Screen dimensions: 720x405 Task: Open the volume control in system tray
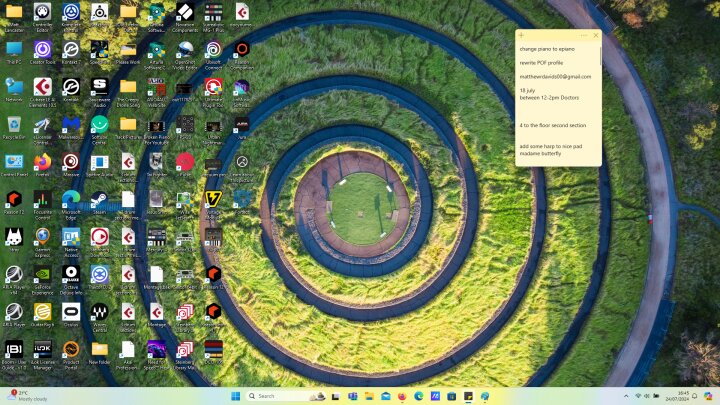point(647,396)
